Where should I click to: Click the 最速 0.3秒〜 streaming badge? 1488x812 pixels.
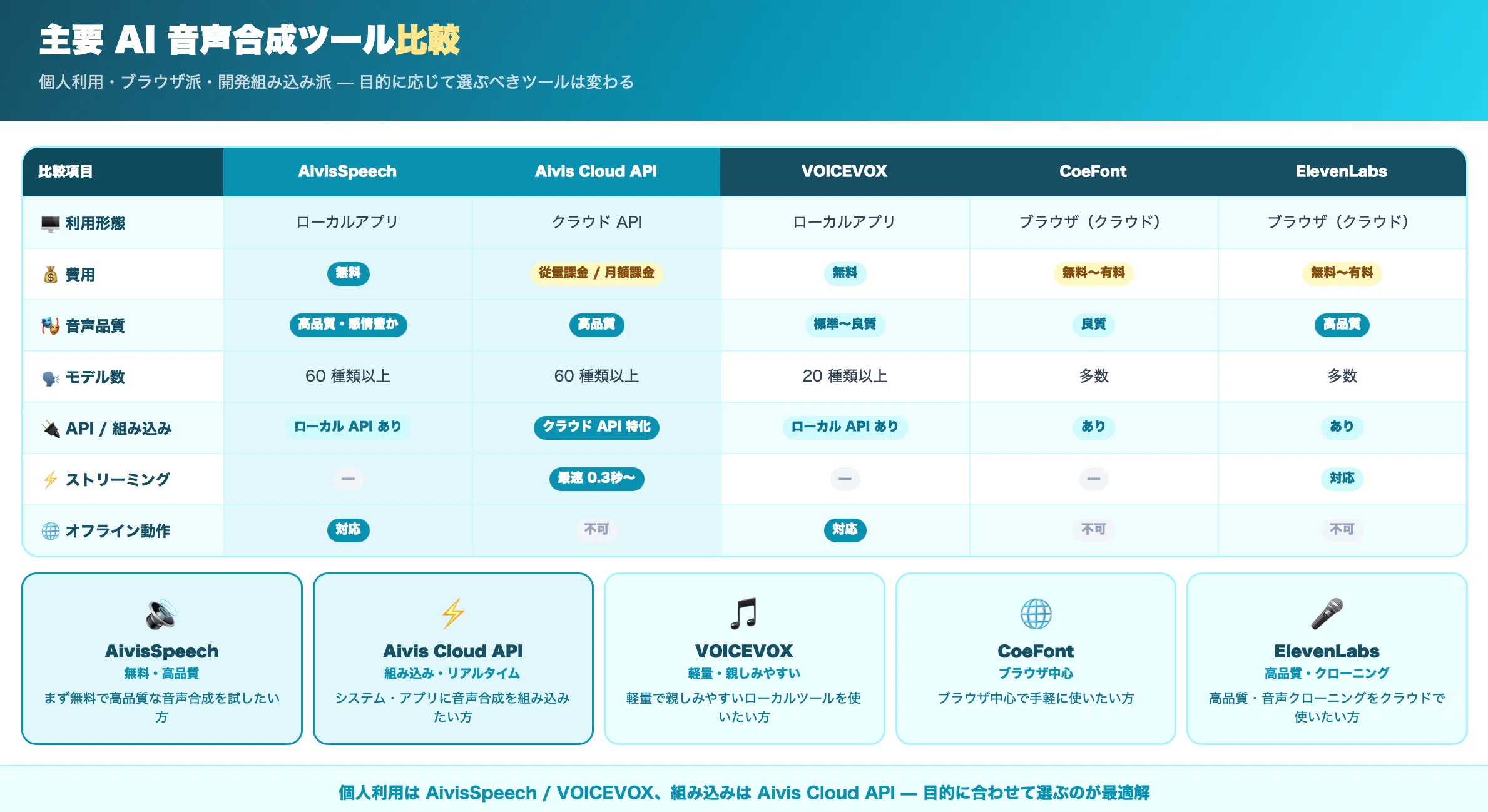point(596,479)
